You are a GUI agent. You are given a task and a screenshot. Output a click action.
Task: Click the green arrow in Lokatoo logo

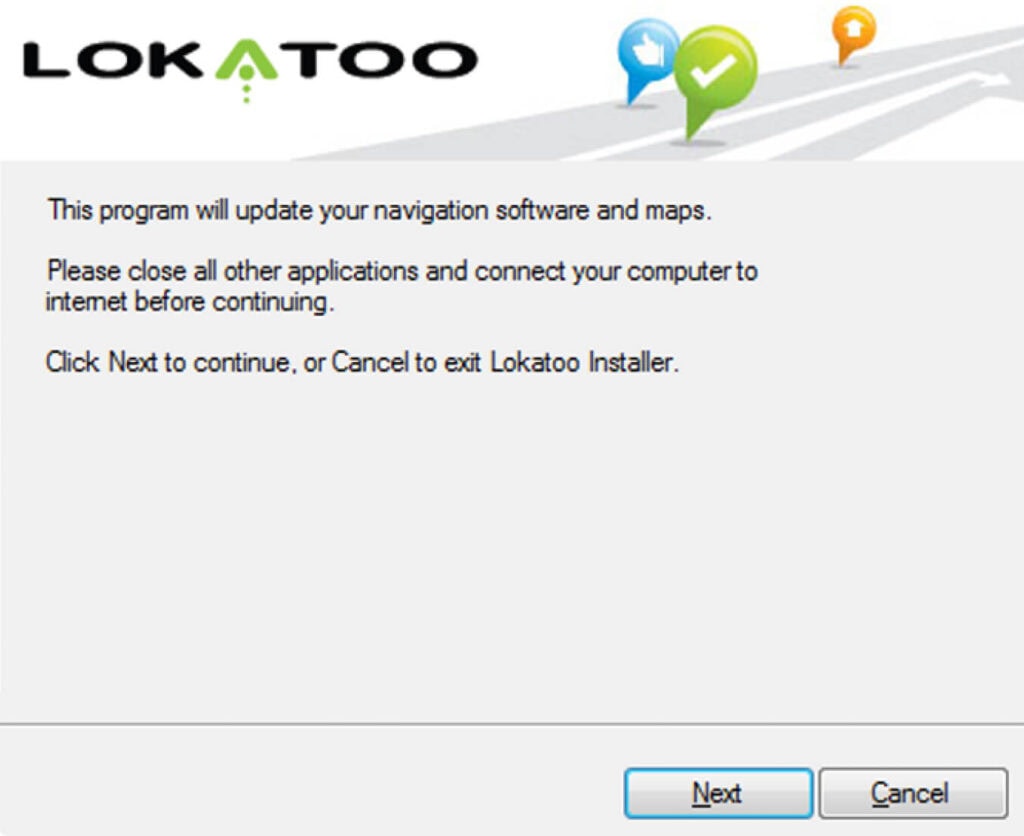tap(246, 61)
